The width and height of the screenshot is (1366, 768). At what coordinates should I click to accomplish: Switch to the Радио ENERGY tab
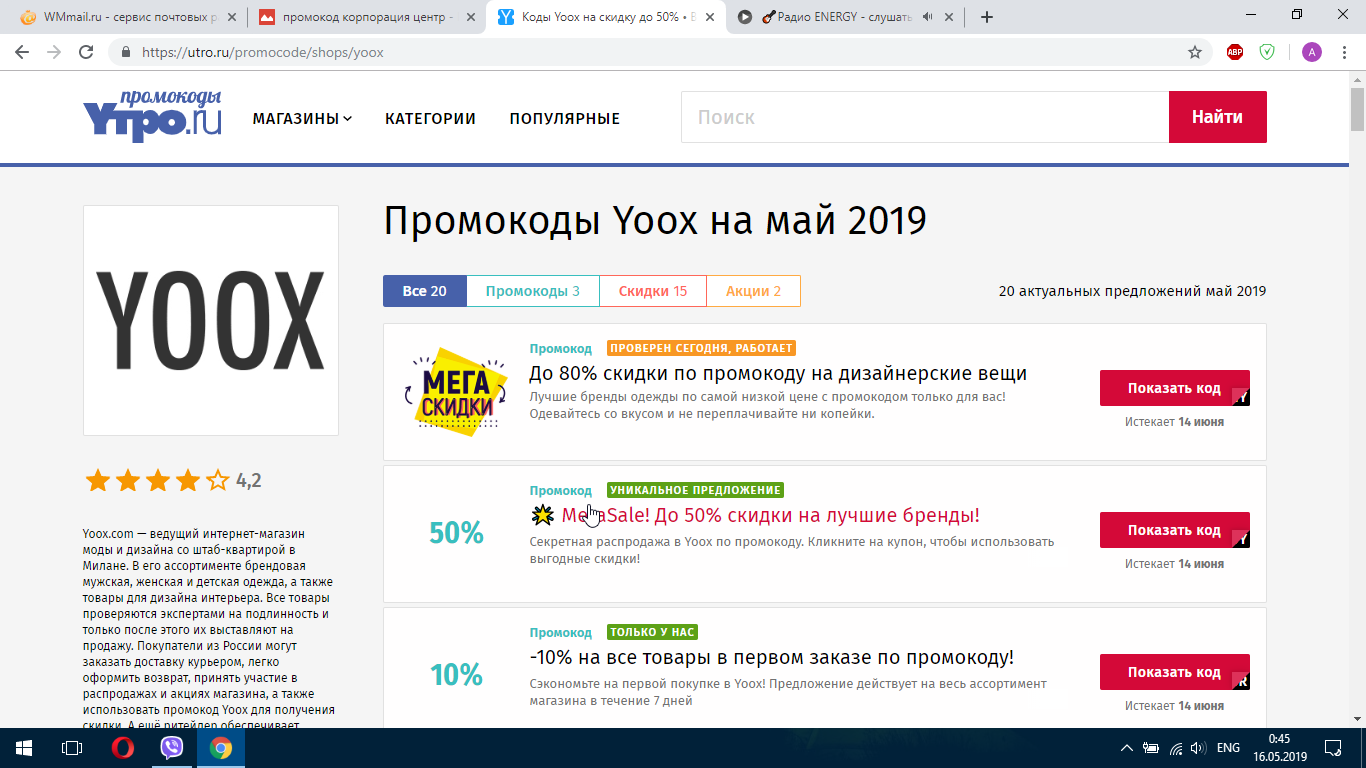tap(846, 17)
